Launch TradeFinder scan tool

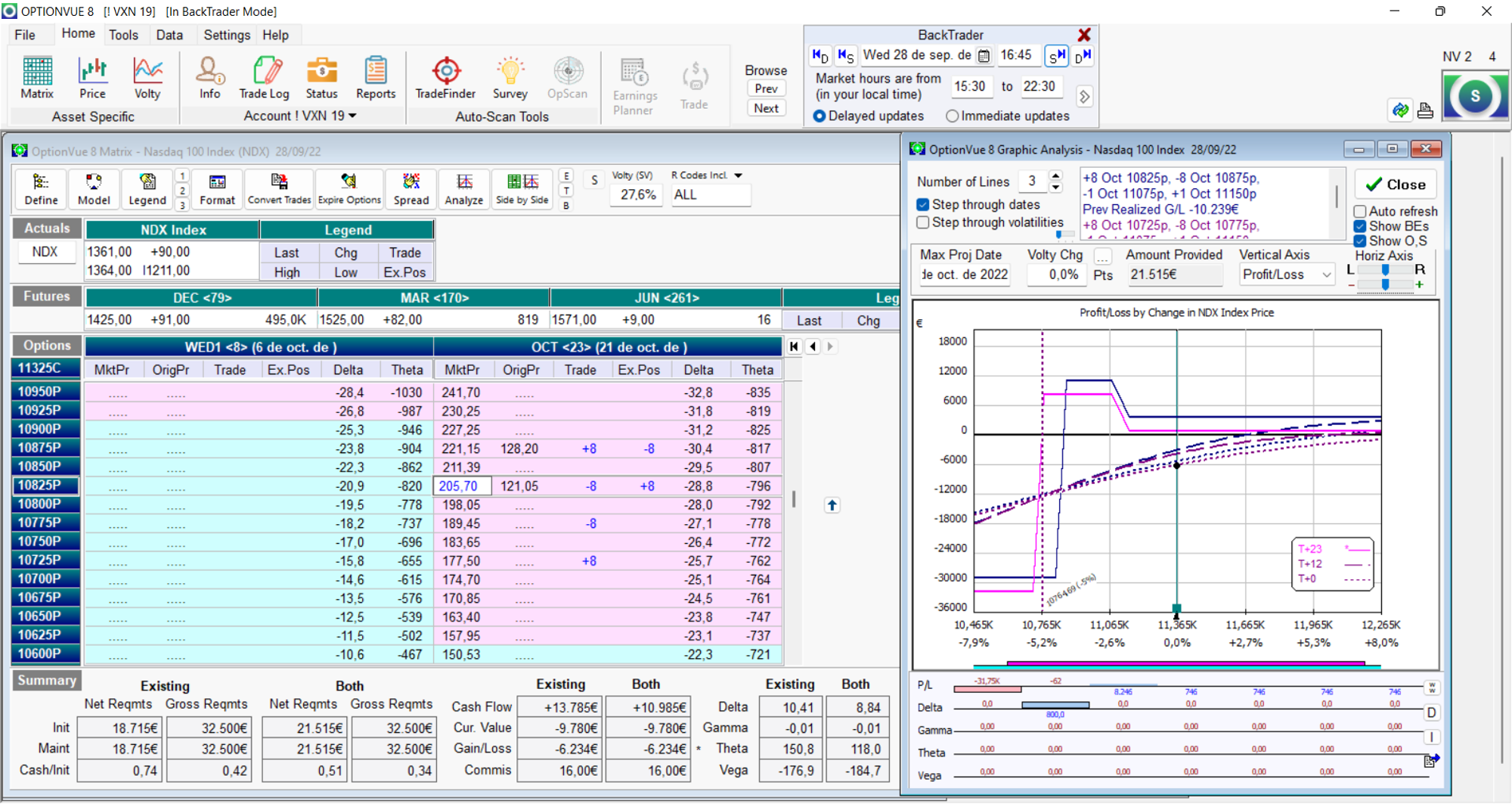(445, 78)
